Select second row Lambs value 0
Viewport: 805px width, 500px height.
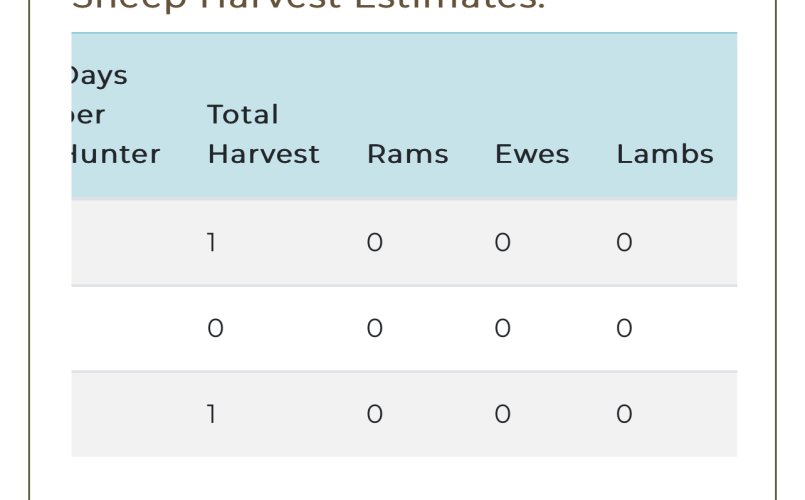click(624, 328)
